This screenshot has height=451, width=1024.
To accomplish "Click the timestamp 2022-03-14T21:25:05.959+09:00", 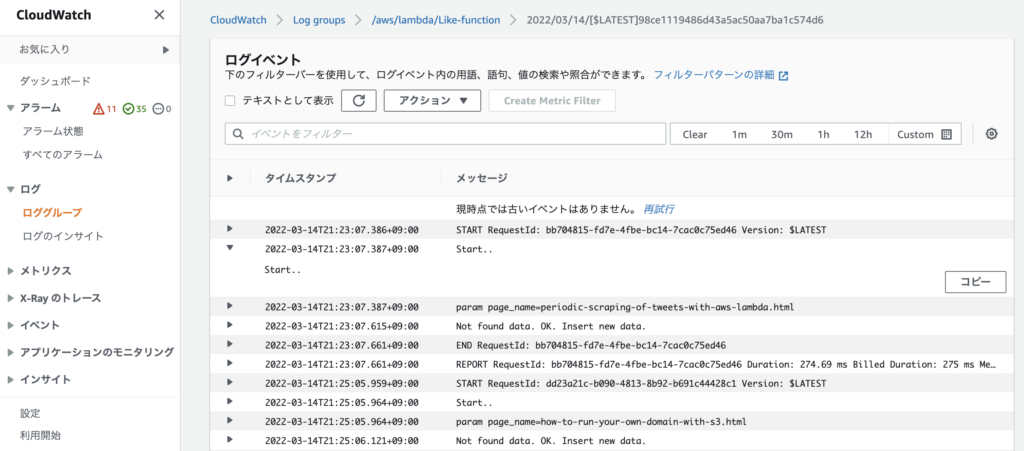I will [x=342, y=382].
